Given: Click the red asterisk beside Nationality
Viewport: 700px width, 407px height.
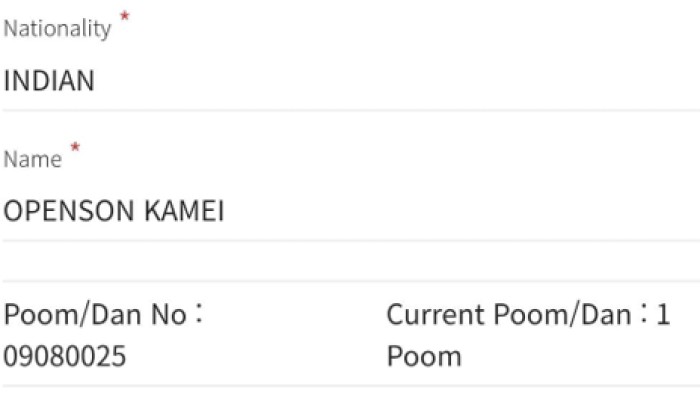Looking at the screenshot, I should 124,18.
